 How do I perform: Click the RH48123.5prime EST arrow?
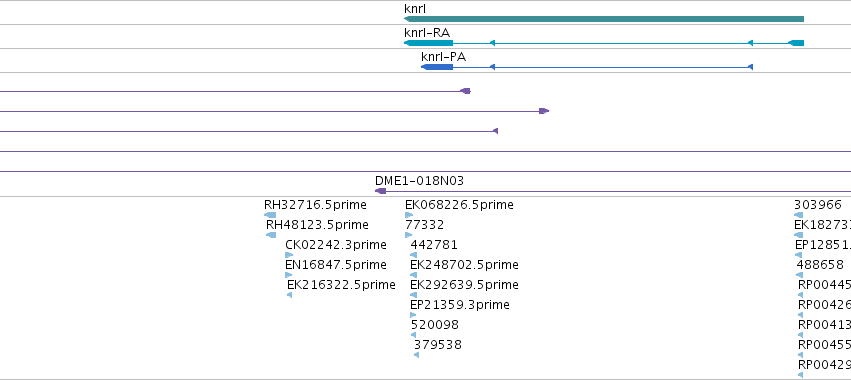(x=271, y=235)
